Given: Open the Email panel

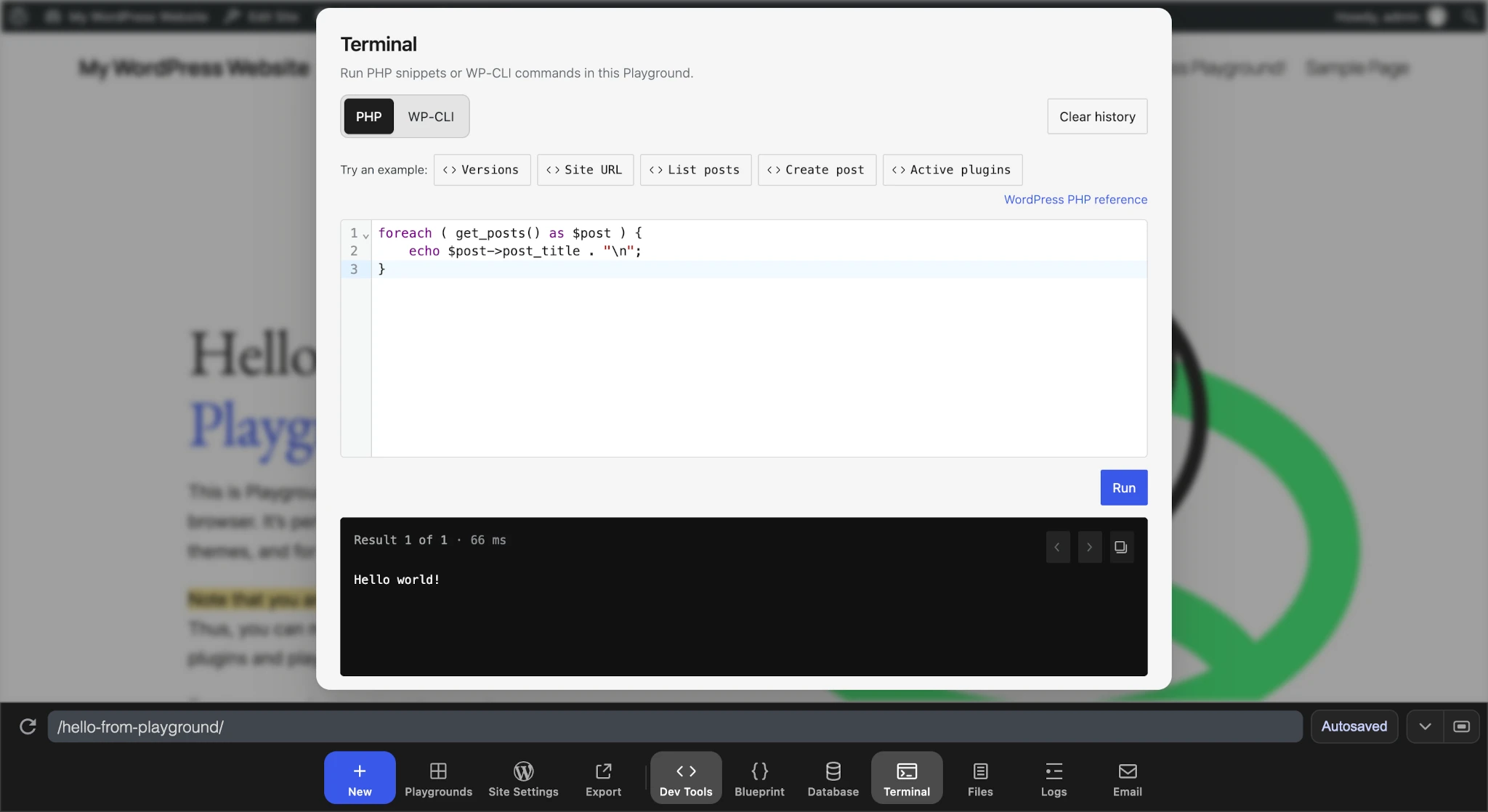Looking at the screenshot, I should 1128,777.
